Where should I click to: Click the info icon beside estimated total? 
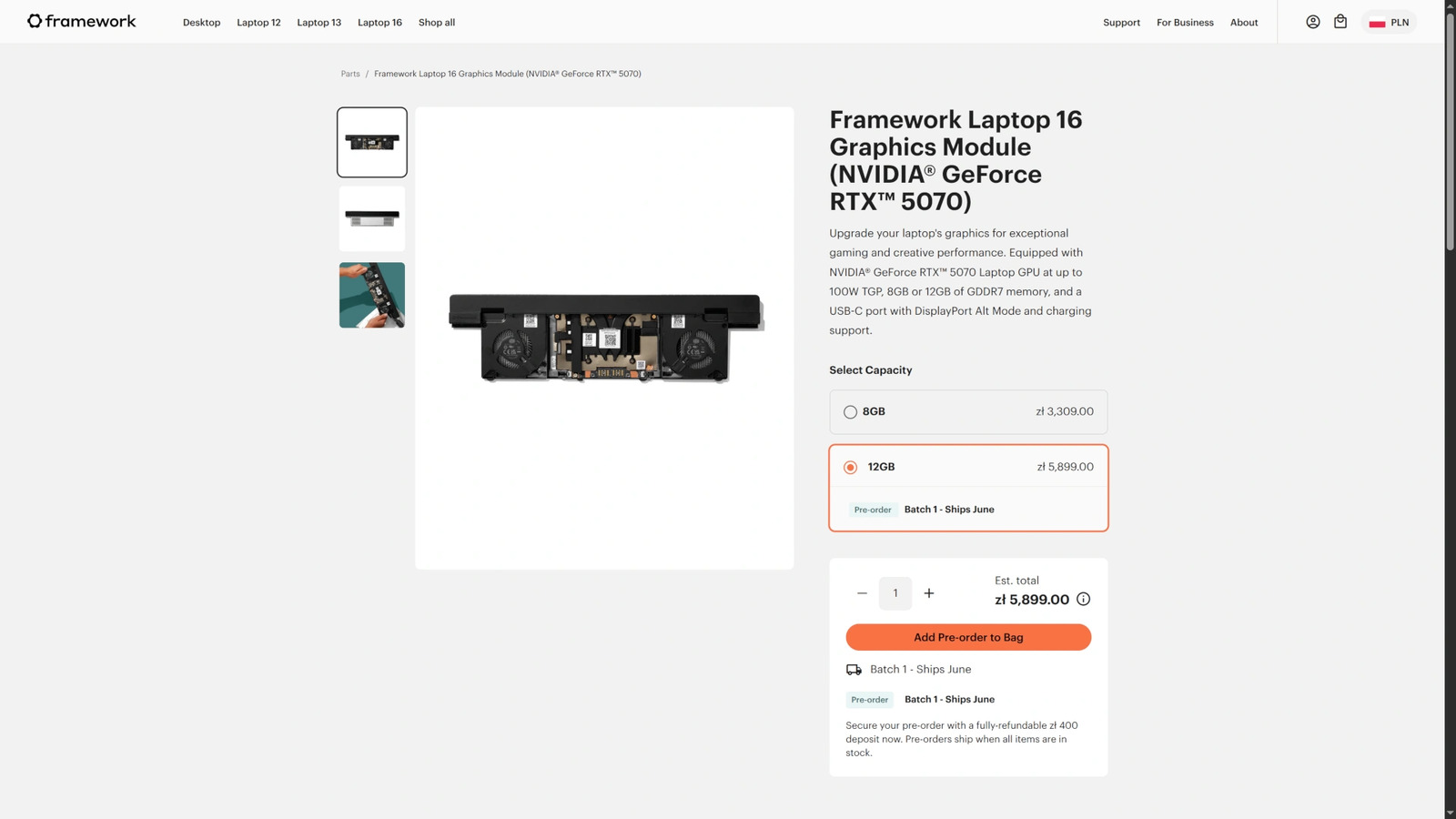1083,599
